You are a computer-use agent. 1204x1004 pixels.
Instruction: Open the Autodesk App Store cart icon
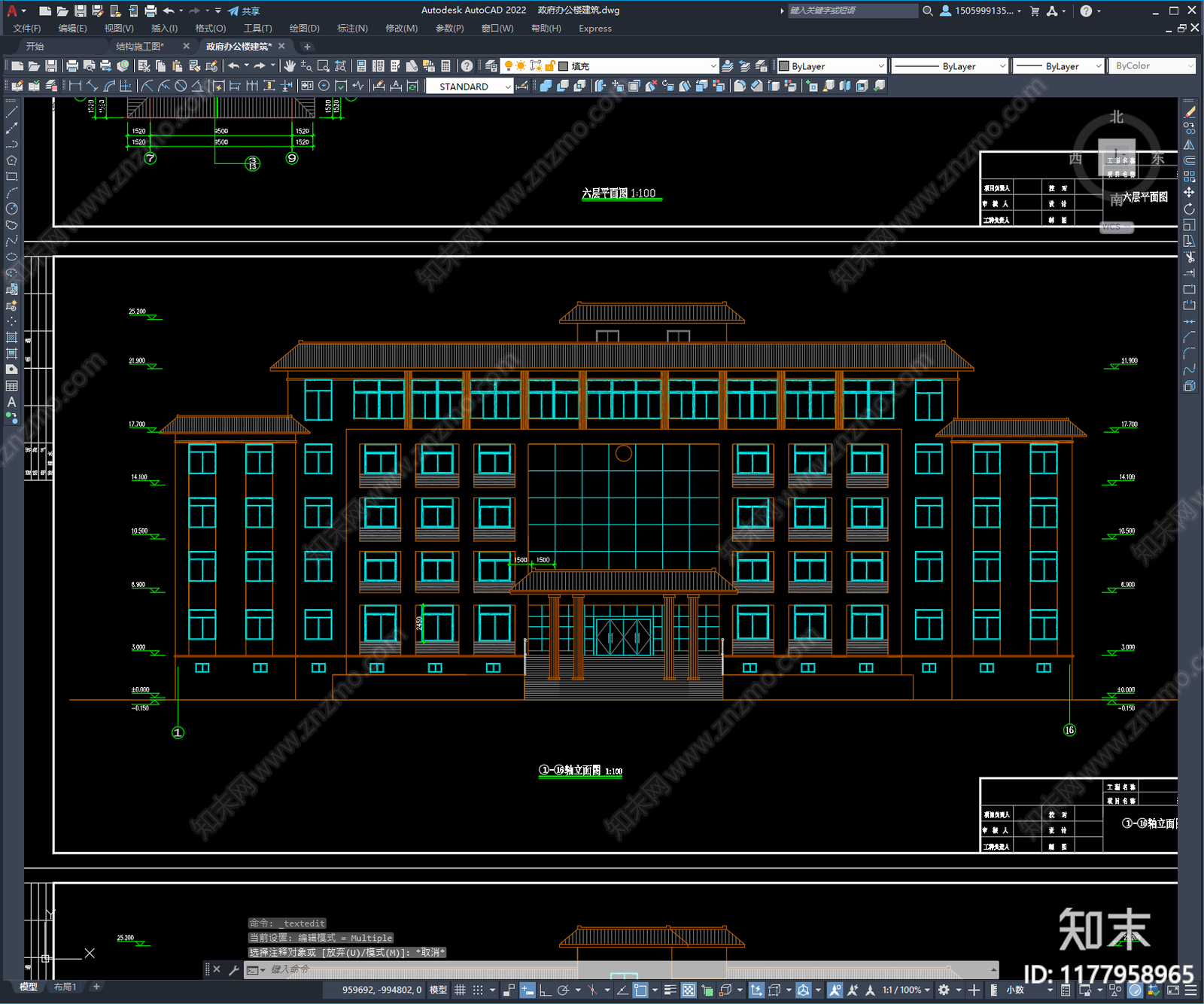[x=1034, y=11]
